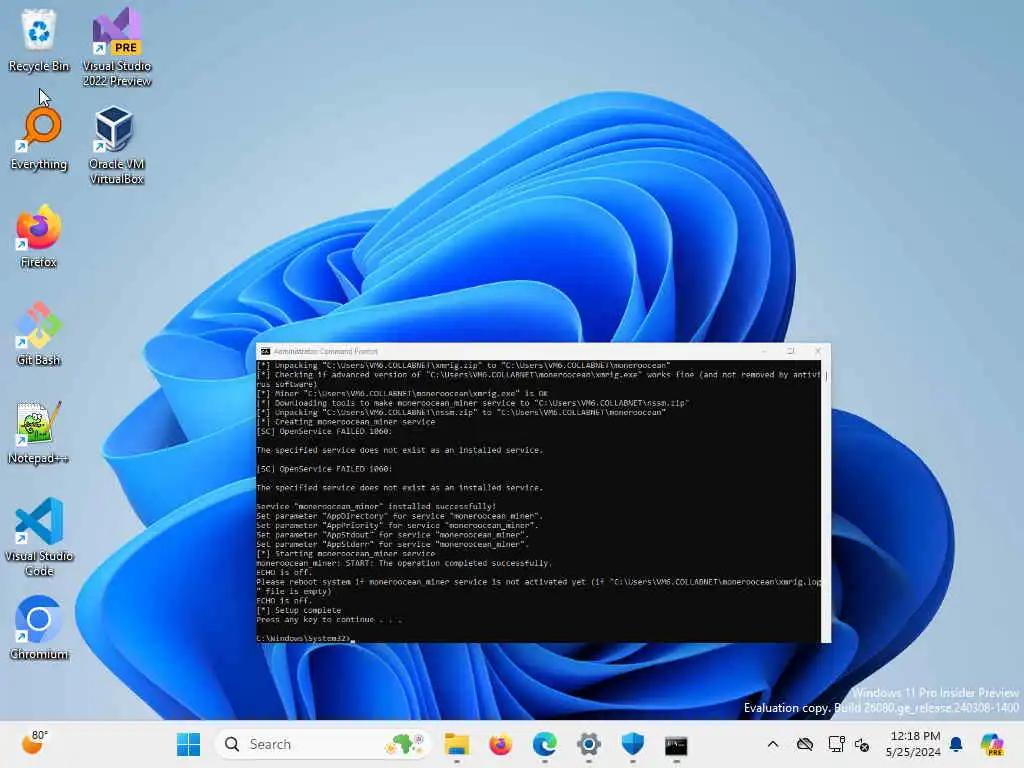Maximize the Command Prompt window

click(791, 351)
